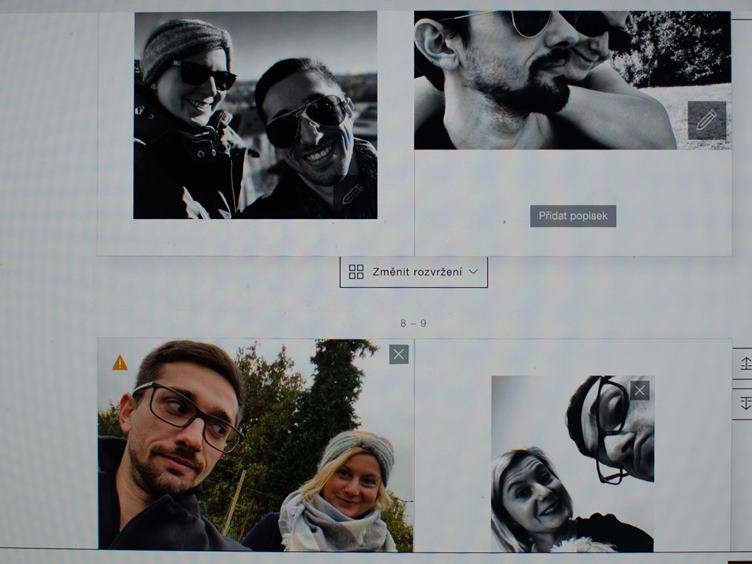The width and height of the screenshot is (752, 564).
Task: Select the color selfie with glasses man
Action: tap(255, 445)
